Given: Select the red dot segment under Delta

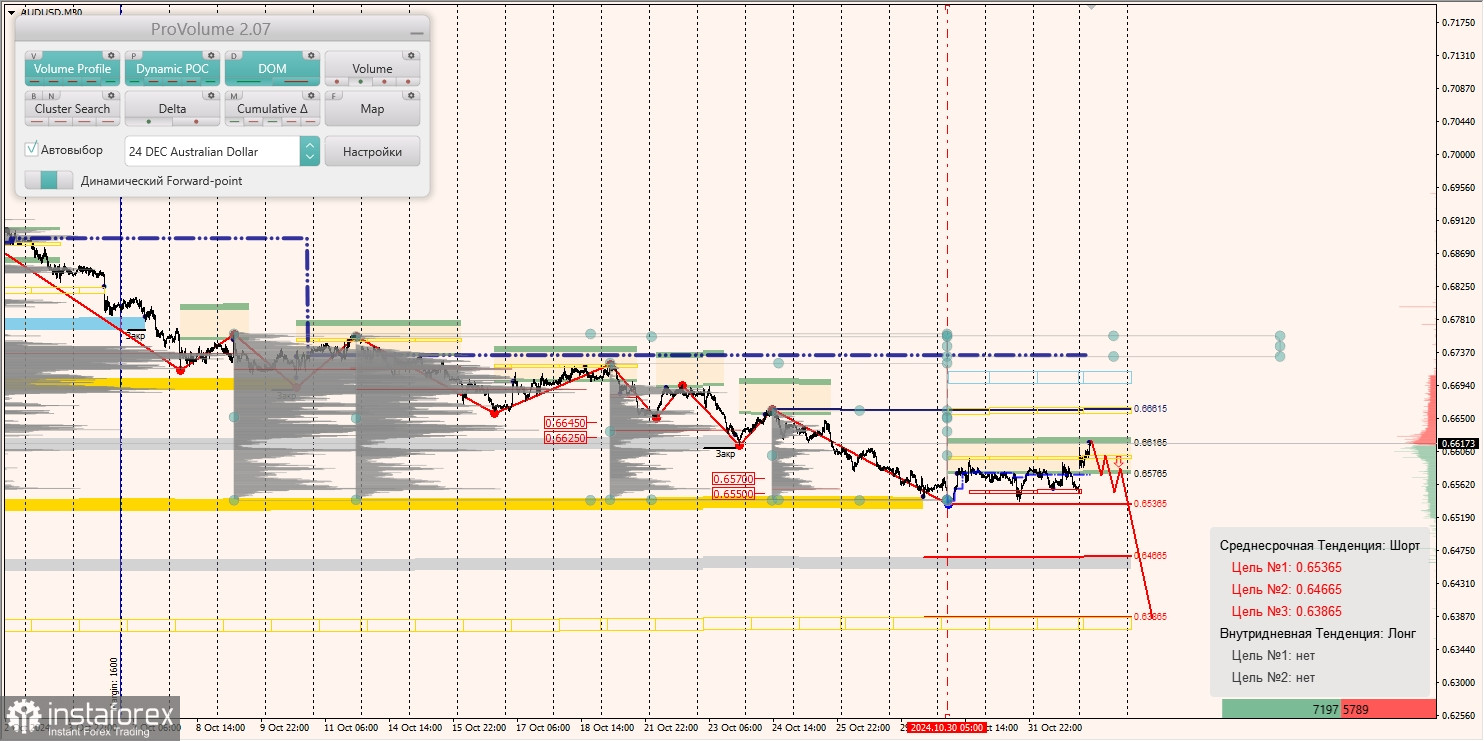Looking at the screenshot, I should coord(196,122).
